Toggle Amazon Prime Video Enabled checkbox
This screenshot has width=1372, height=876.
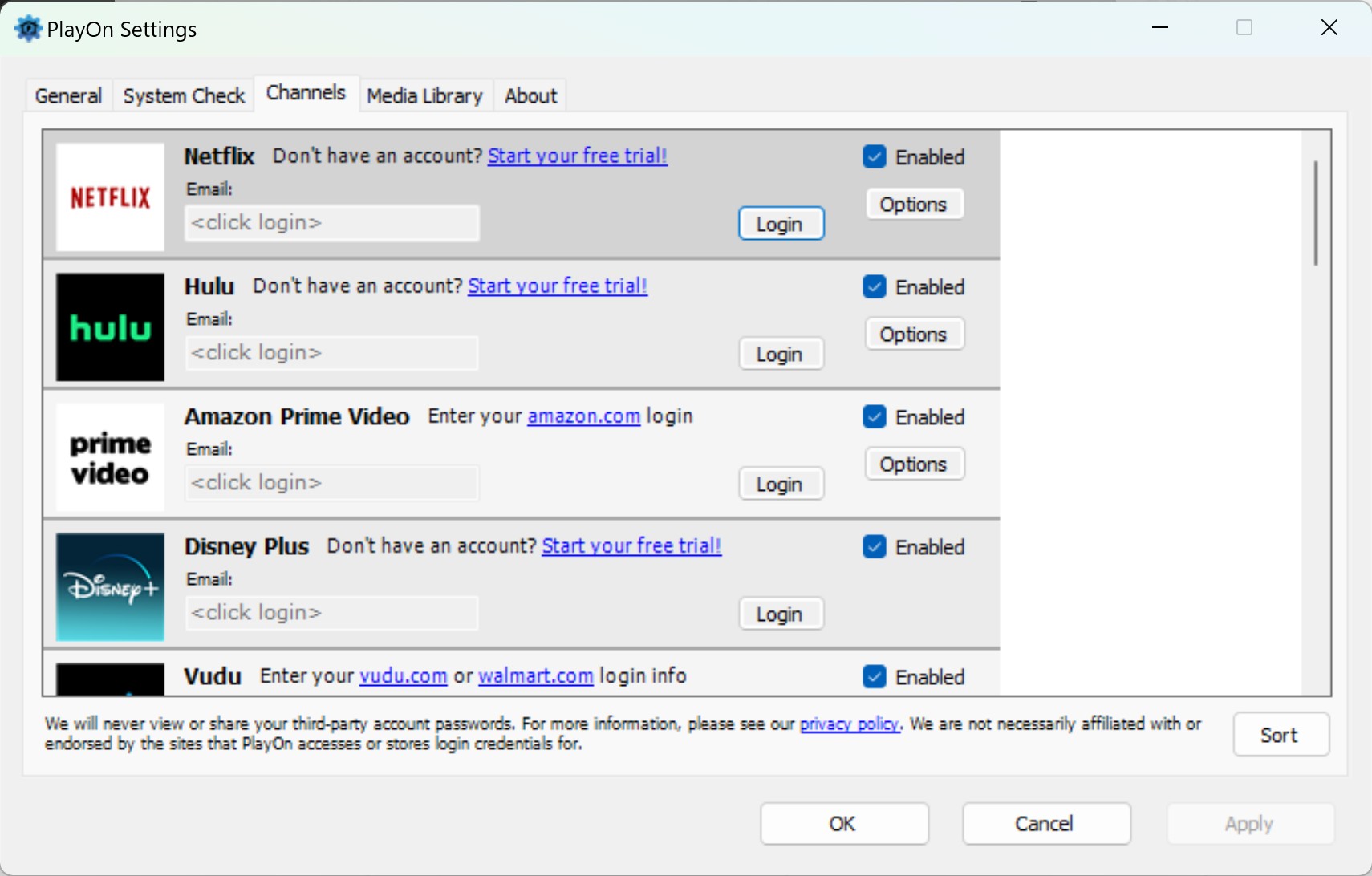[x=875, y=416]
